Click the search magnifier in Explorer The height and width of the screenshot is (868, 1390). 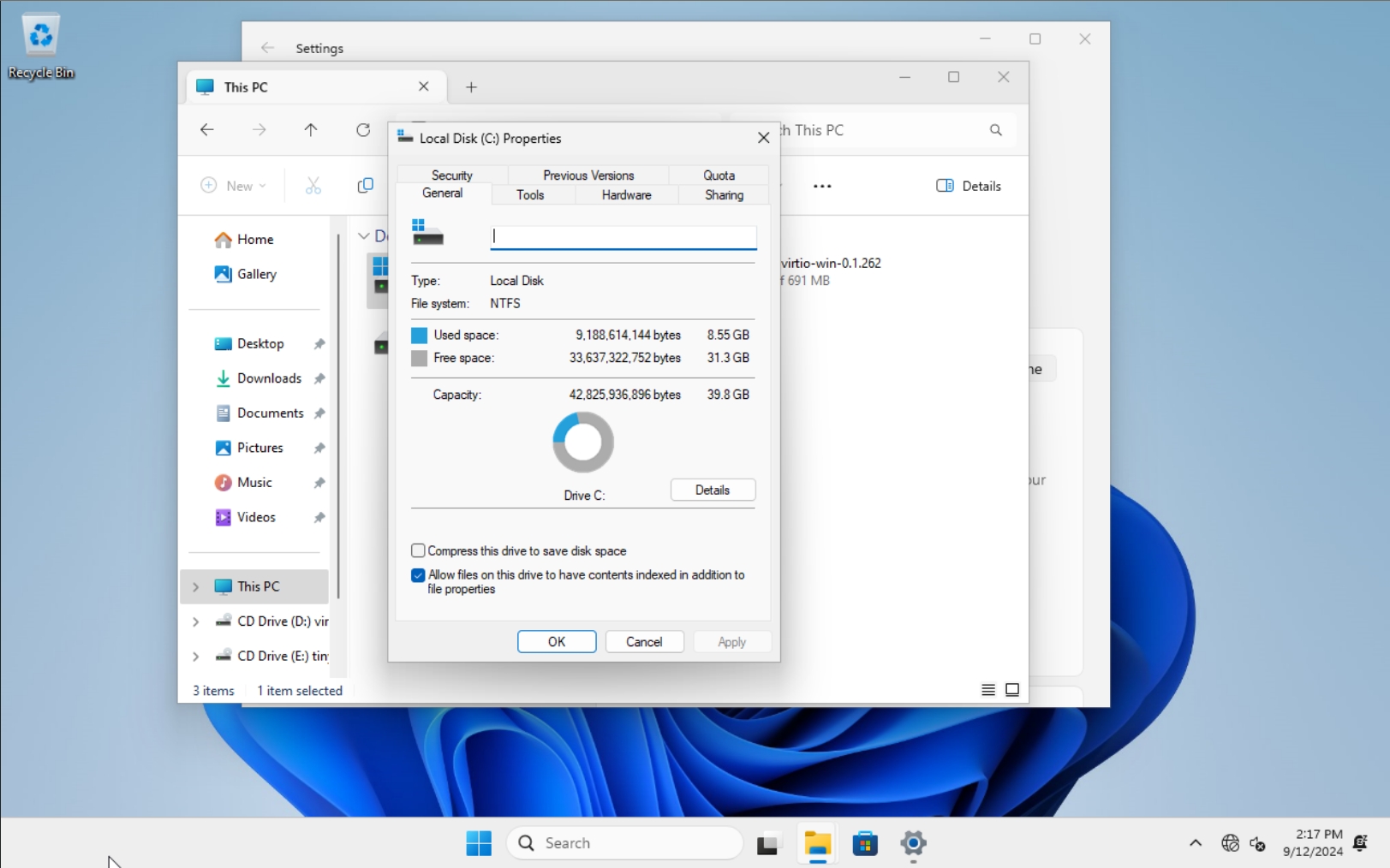tap(995, 130)
